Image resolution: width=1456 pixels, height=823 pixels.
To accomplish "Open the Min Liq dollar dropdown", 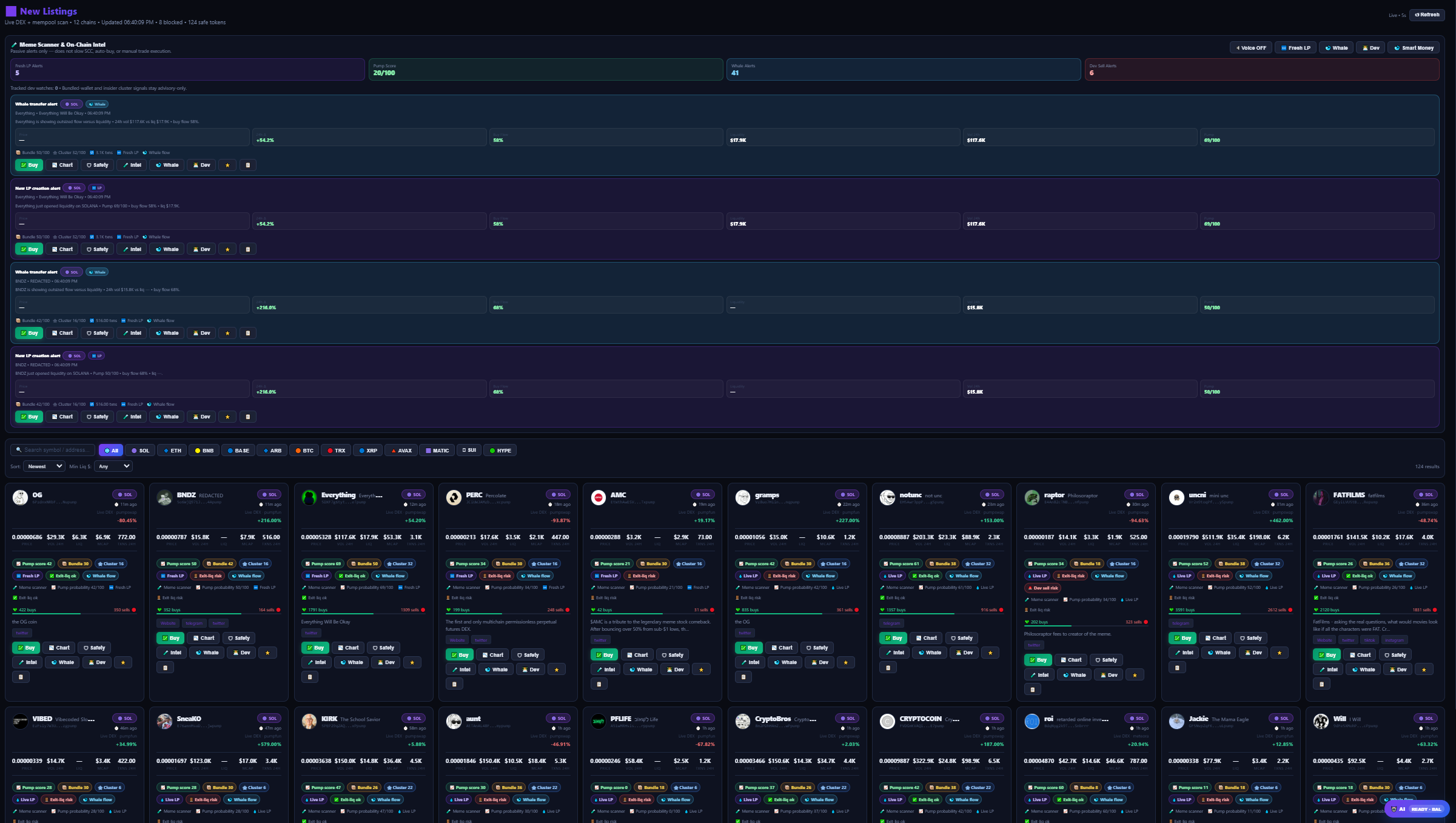I will (113, 466).
